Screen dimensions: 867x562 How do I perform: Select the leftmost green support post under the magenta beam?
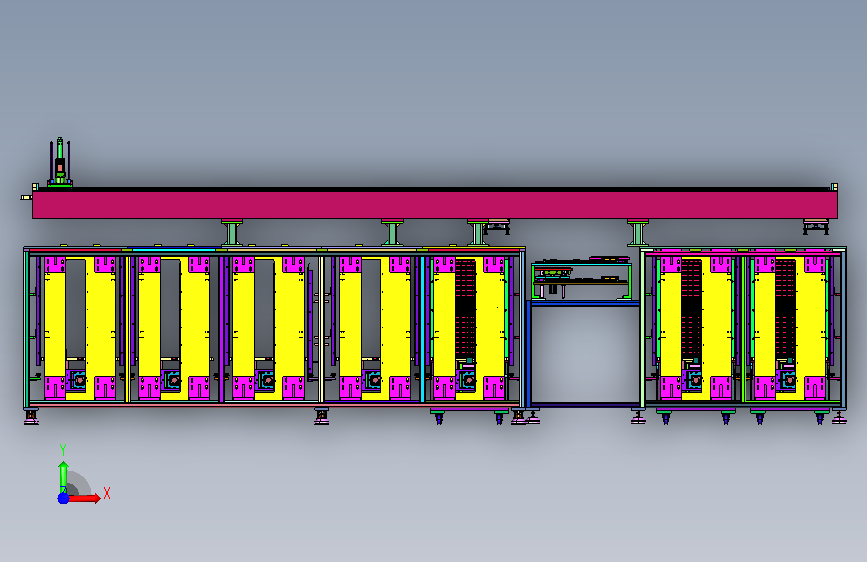[x=232, y=233]
